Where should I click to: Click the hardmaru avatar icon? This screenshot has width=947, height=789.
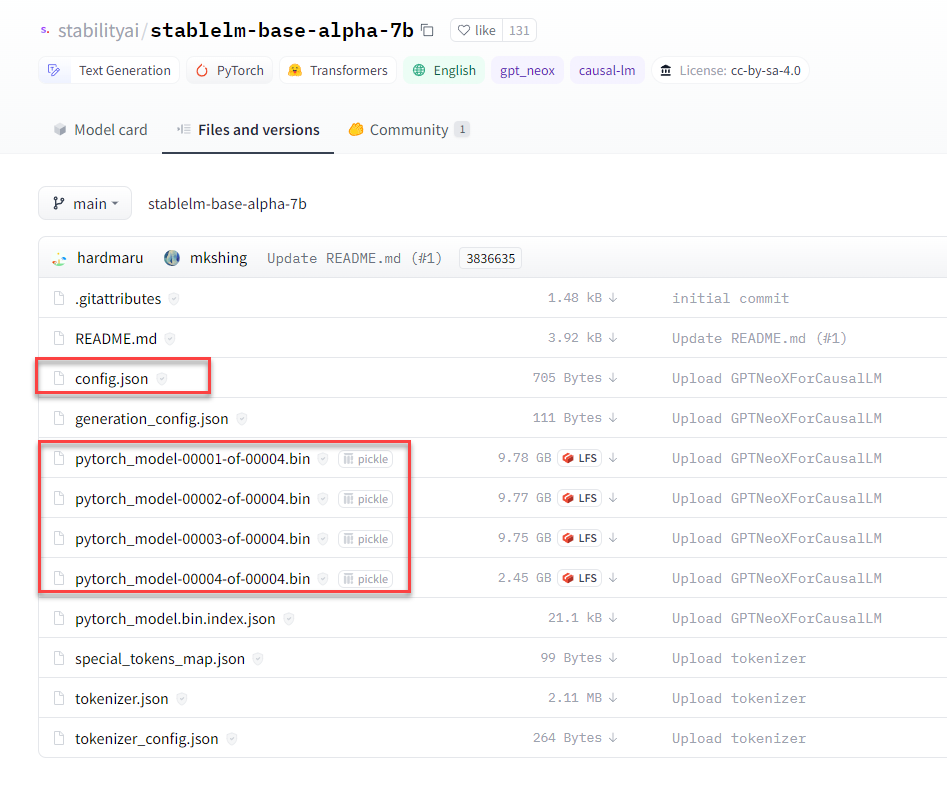(60, 259)
